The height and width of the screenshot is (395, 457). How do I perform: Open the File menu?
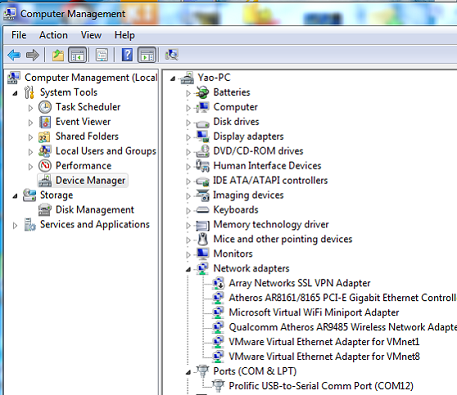(x=19, y=35)
